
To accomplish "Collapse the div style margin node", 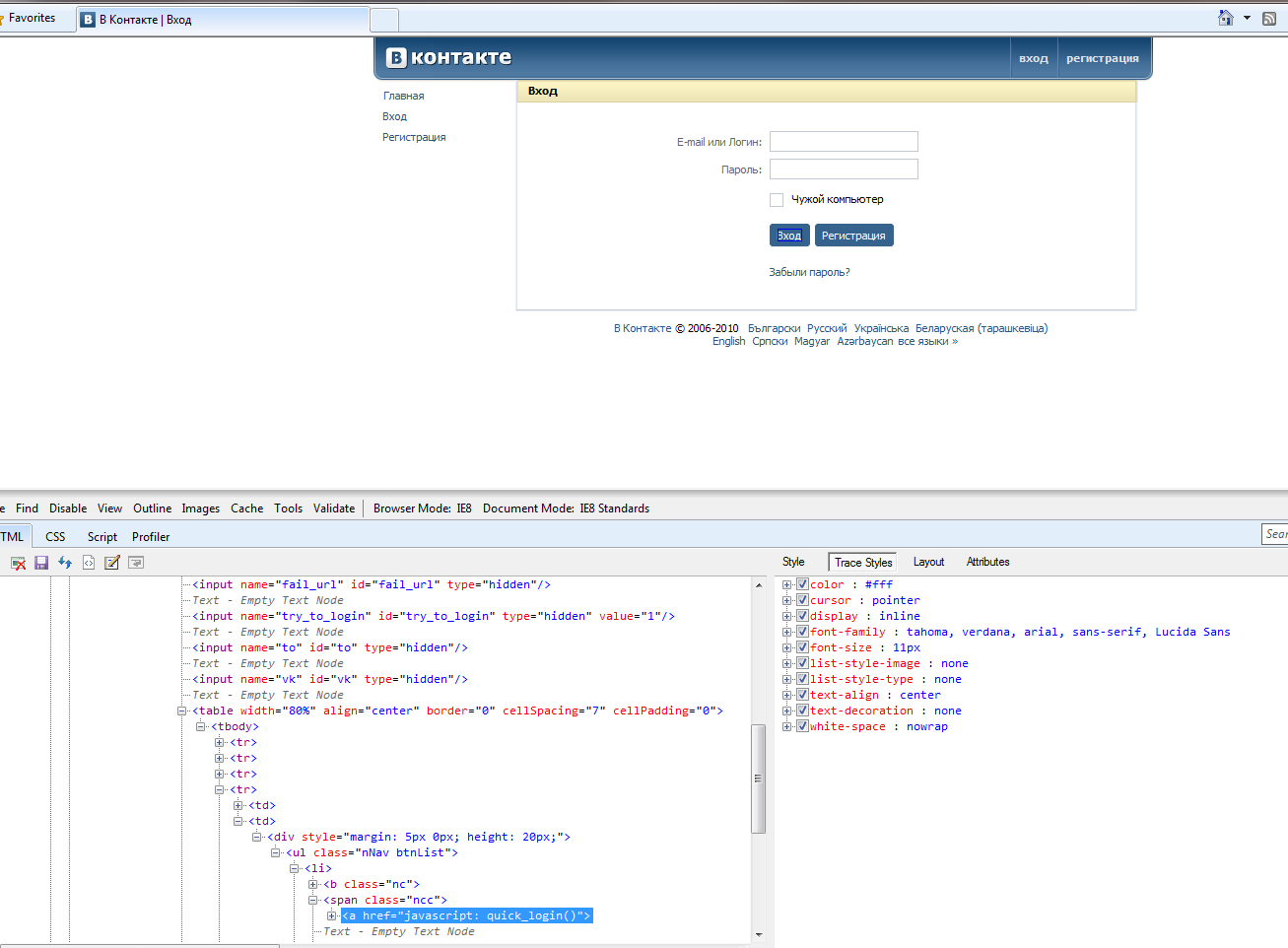I will click(257, 837).
